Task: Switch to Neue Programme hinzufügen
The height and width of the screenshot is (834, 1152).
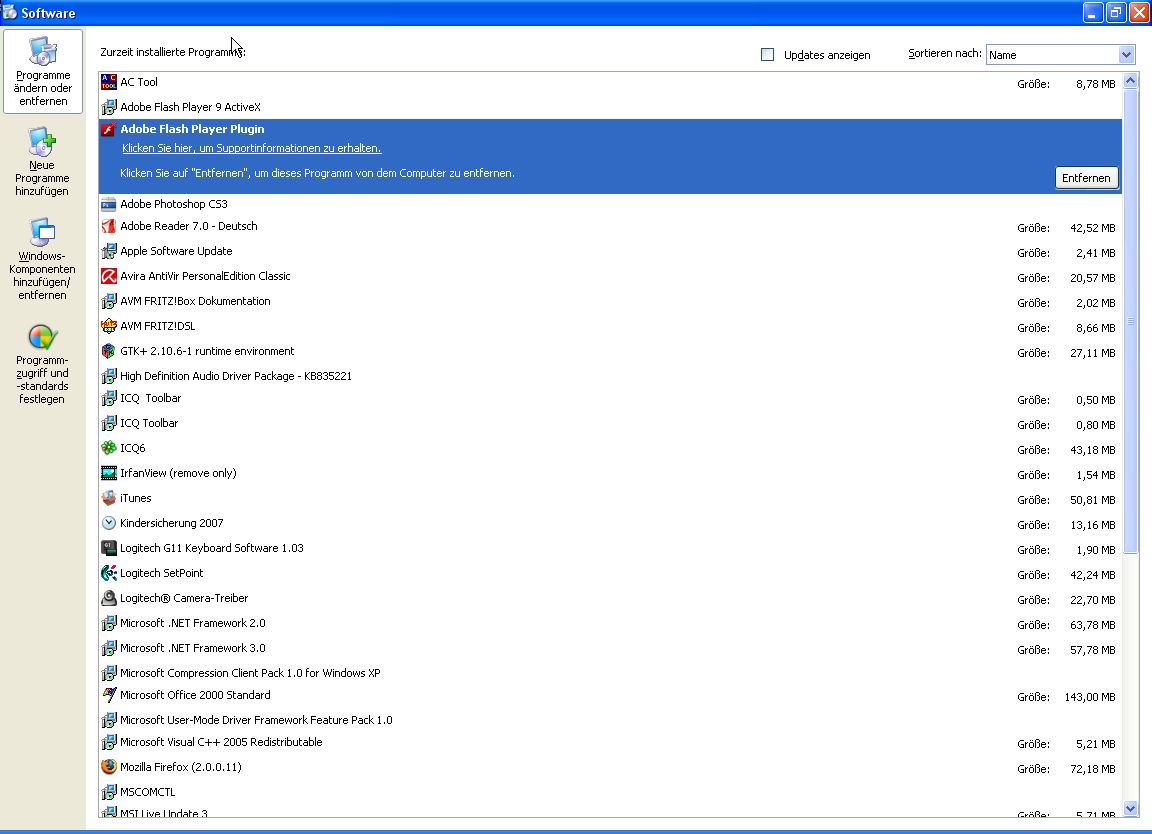Action: [42, 162]
